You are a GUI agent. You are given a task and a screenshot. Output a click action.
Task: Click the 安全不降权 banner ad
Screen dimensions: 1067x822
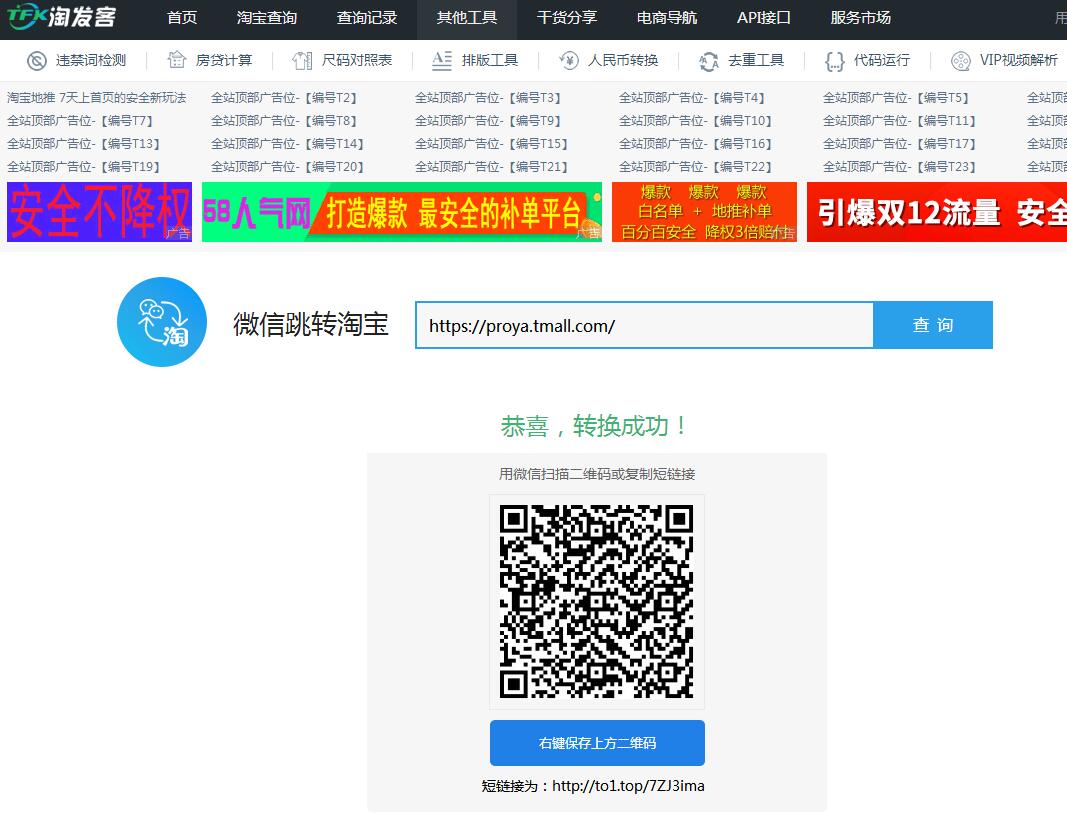(x=99, y=212)
